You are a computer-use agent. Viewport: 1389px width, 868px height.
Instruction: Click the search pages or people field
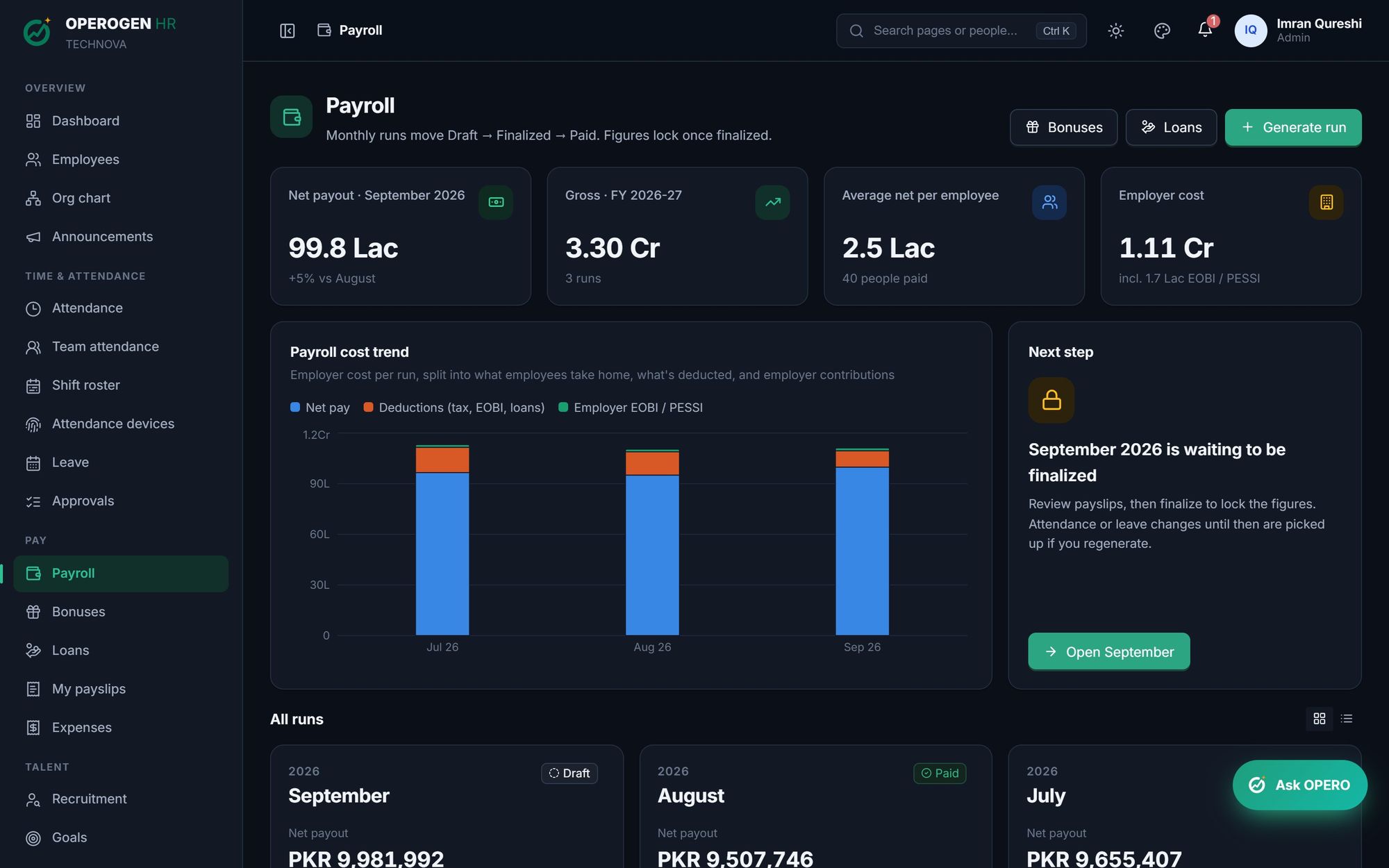click(961, 31)
